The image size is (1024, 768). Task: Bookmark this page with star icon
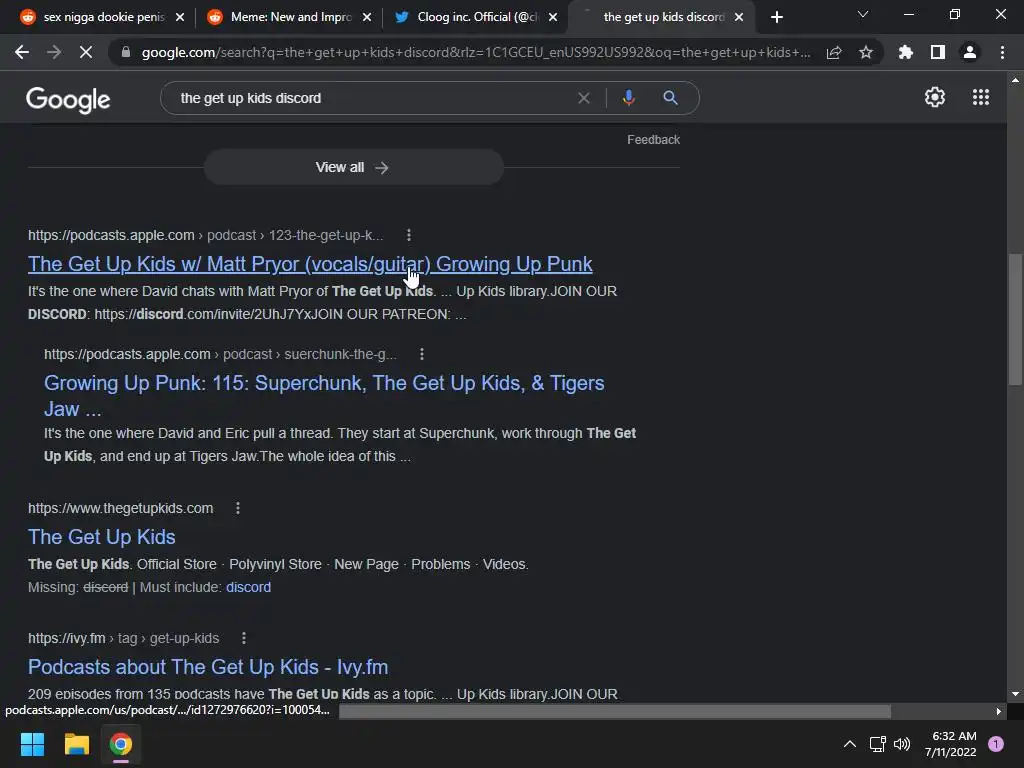tap(866, 52)
